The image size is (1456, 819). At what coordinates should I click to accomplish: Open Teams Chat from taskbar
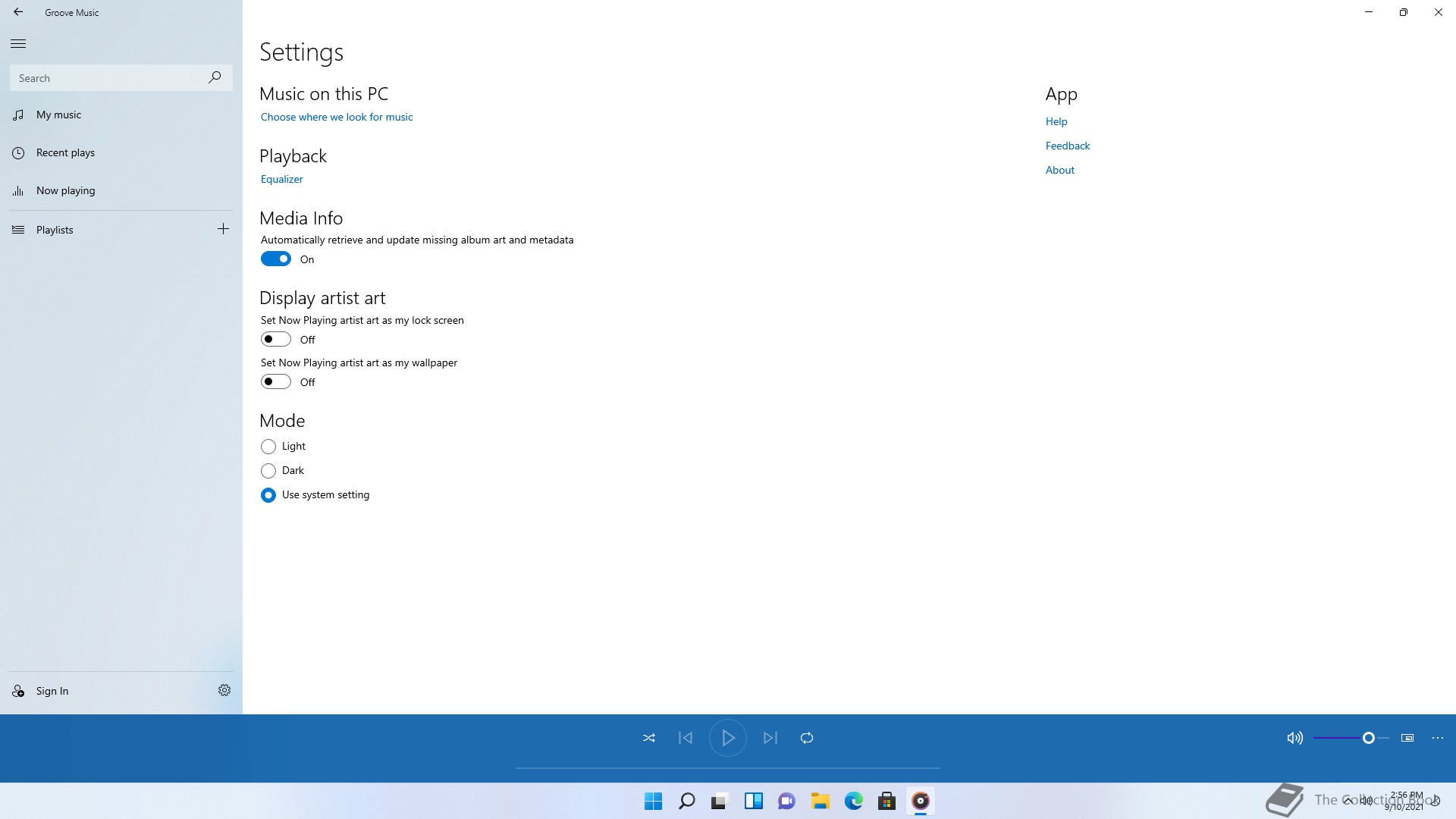pos(786,801)
